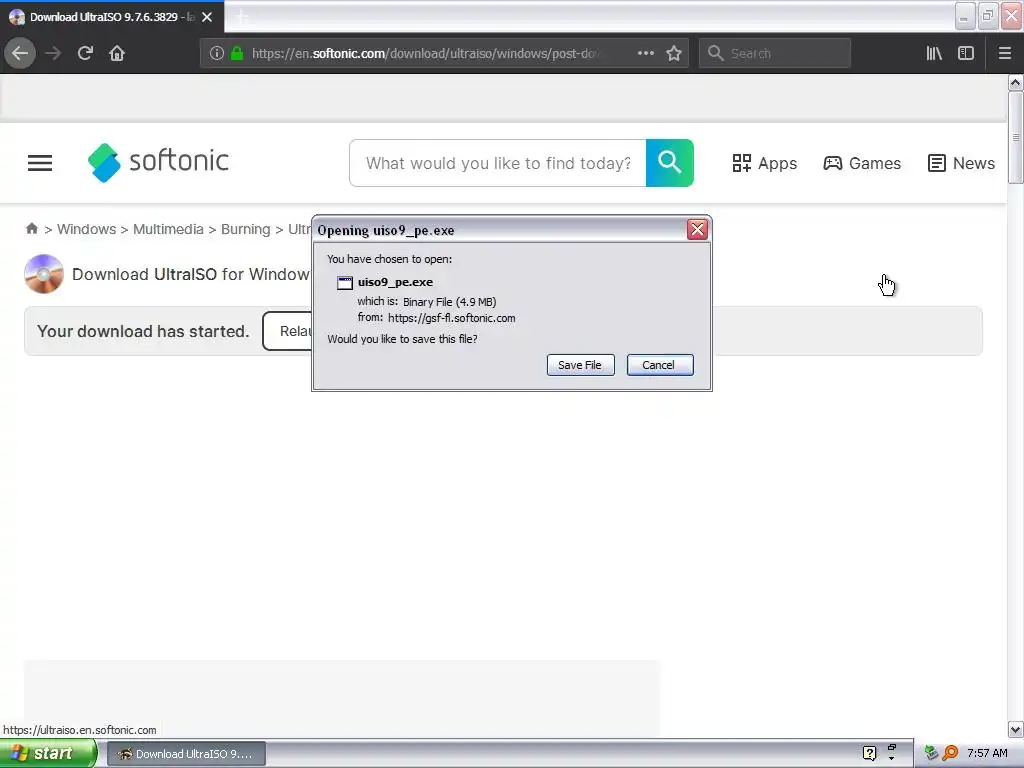Toggle the sidebar view icon

(966, 54)
